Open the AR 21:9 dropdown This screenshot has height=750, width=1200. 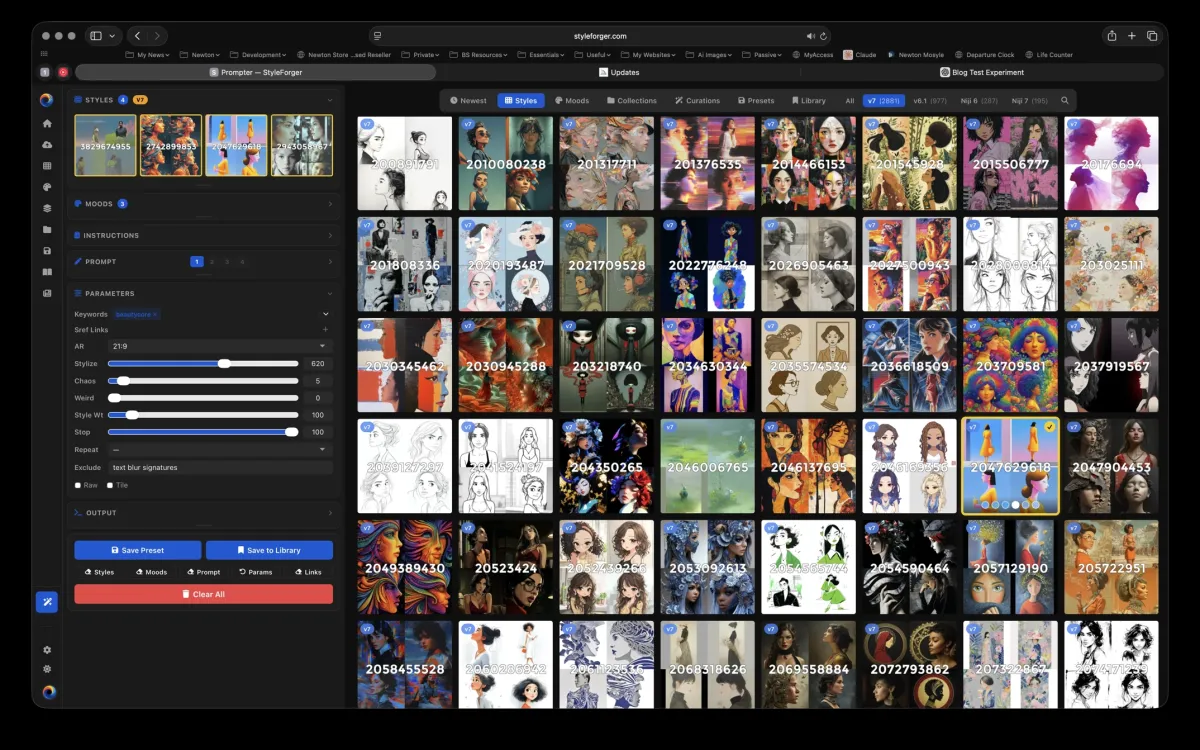[220, 346]
